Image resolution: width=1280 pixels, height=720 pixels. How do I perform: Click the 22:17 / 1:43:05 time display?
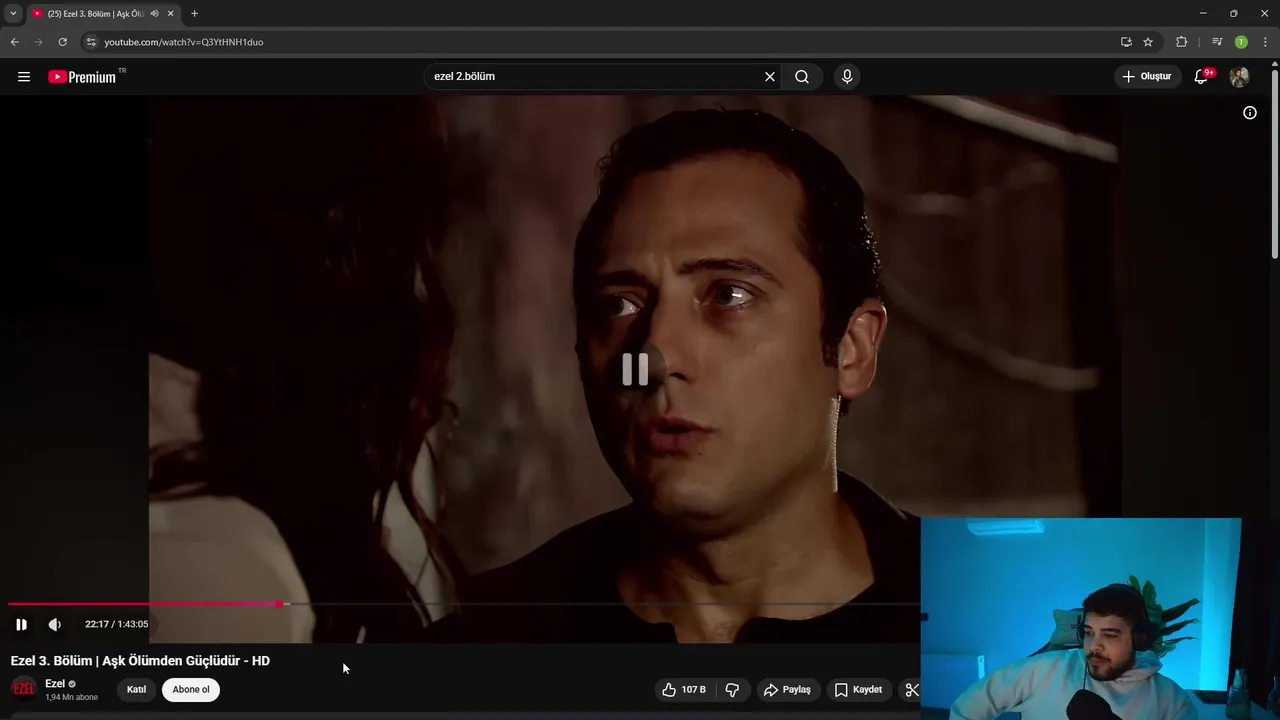[116, 624]
